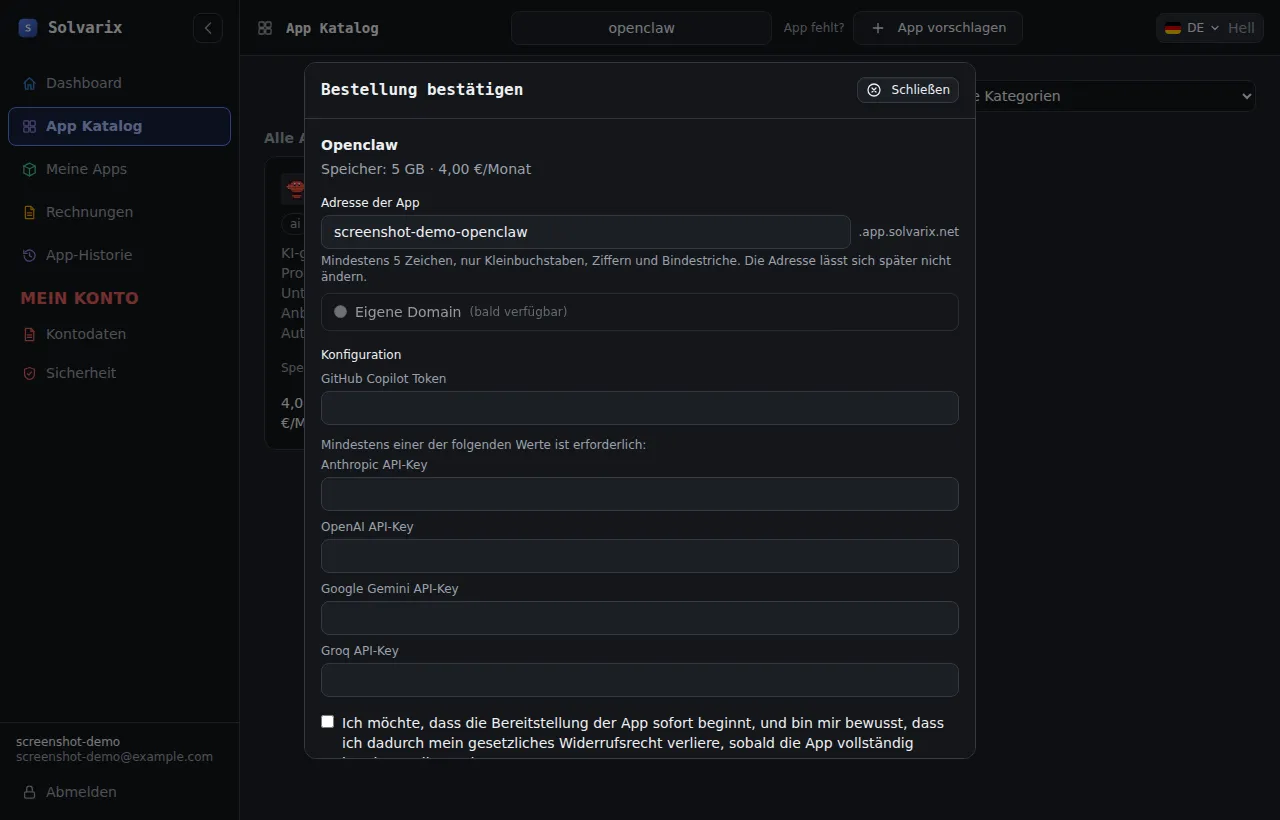1280x820 pixels.
Task: Open Sicherheit shield icon entry
Action: [29, 373]
